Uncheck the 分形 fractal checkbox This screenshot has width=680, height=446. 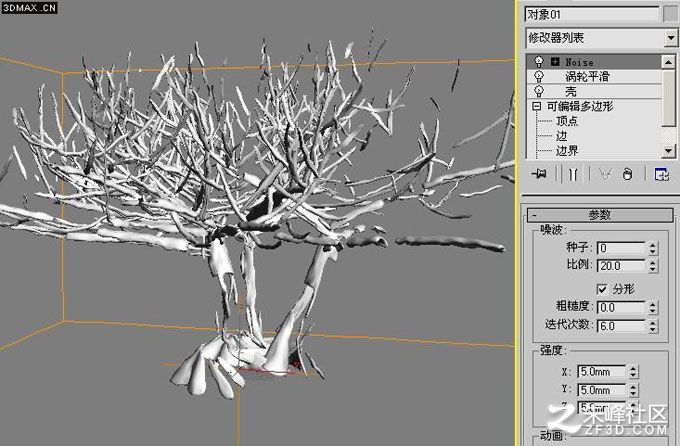coord(602,289)
